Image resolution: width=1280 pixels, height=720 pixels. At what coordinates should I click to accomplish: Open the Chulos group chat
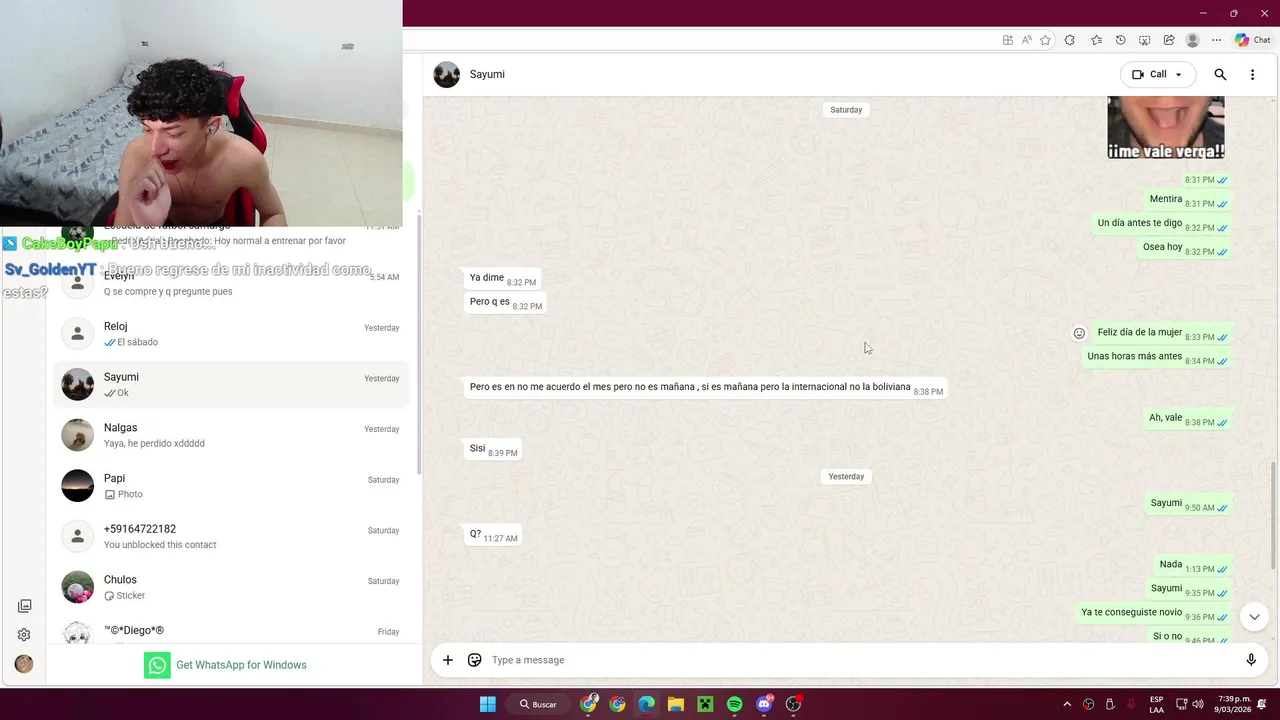pos(231,587)
